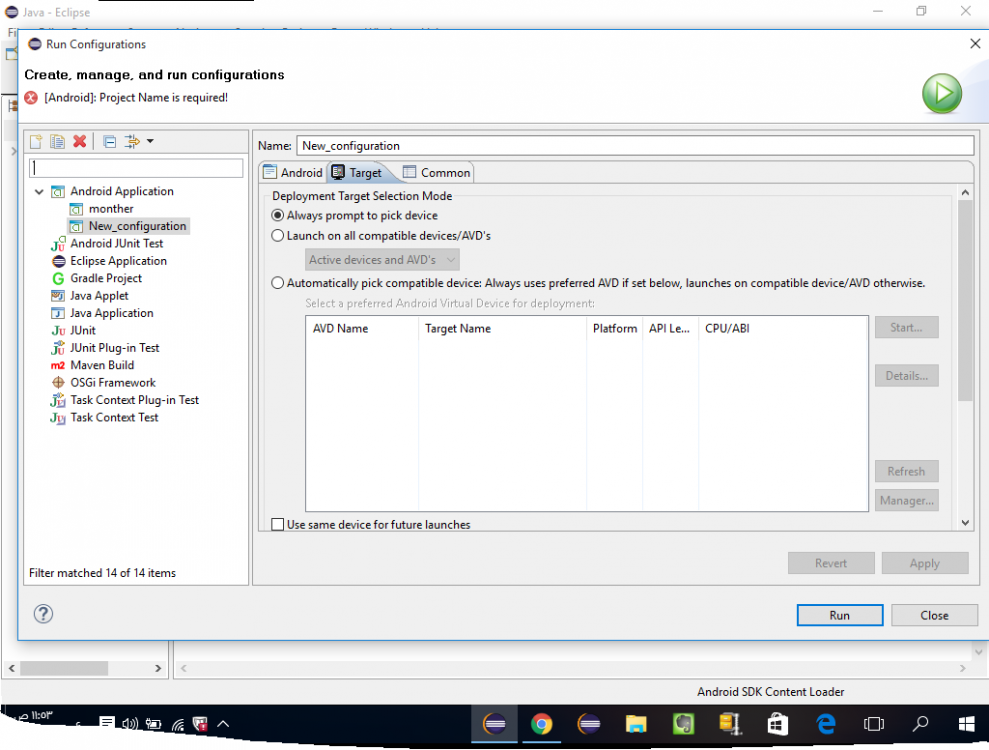The width and height of the screenshot is (989, 750).
Task: Sort by Target Name column header
Action: tap(502, 328)
